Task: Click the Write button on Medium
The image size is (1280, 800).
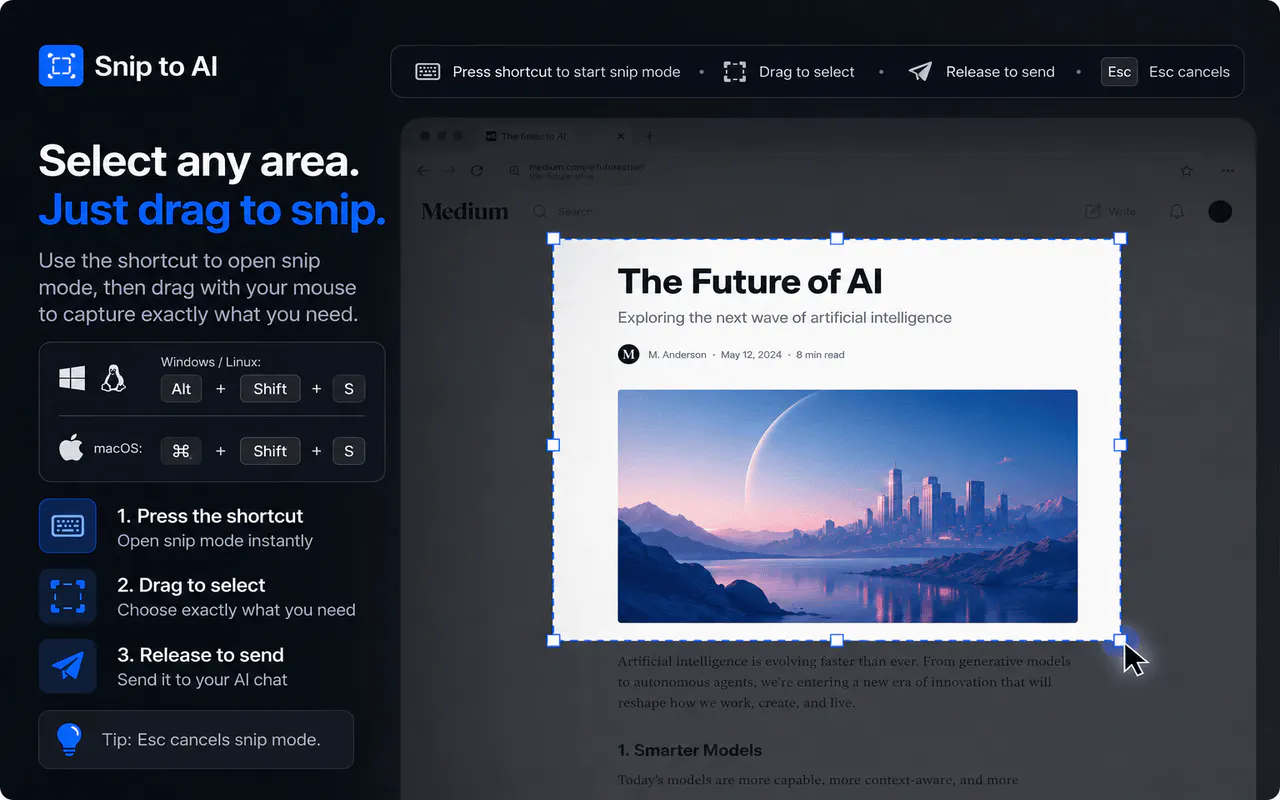Action: coord(1111,211)
